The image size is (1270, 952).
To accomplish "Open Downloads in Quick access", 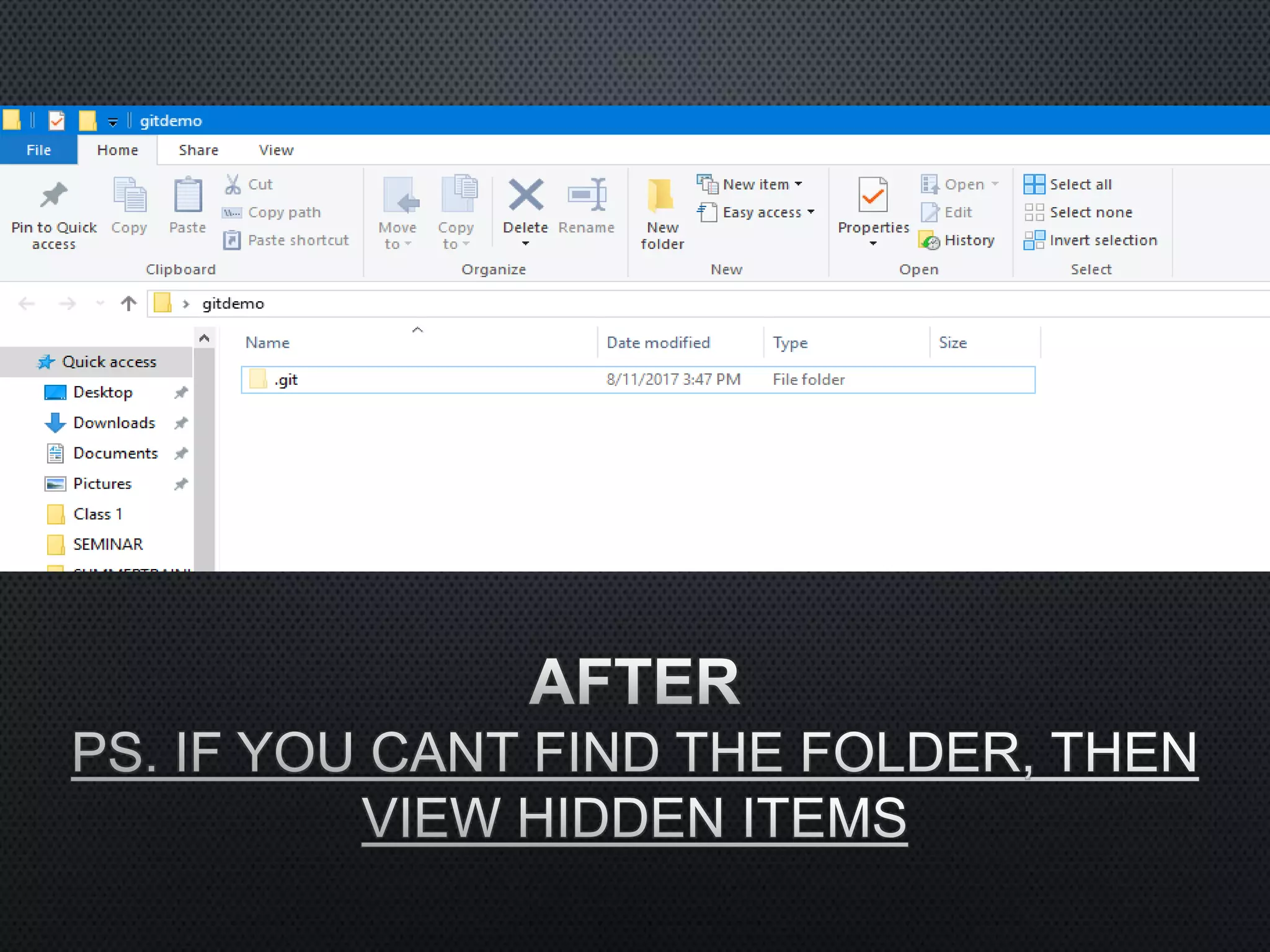I will tap(114, 423).
